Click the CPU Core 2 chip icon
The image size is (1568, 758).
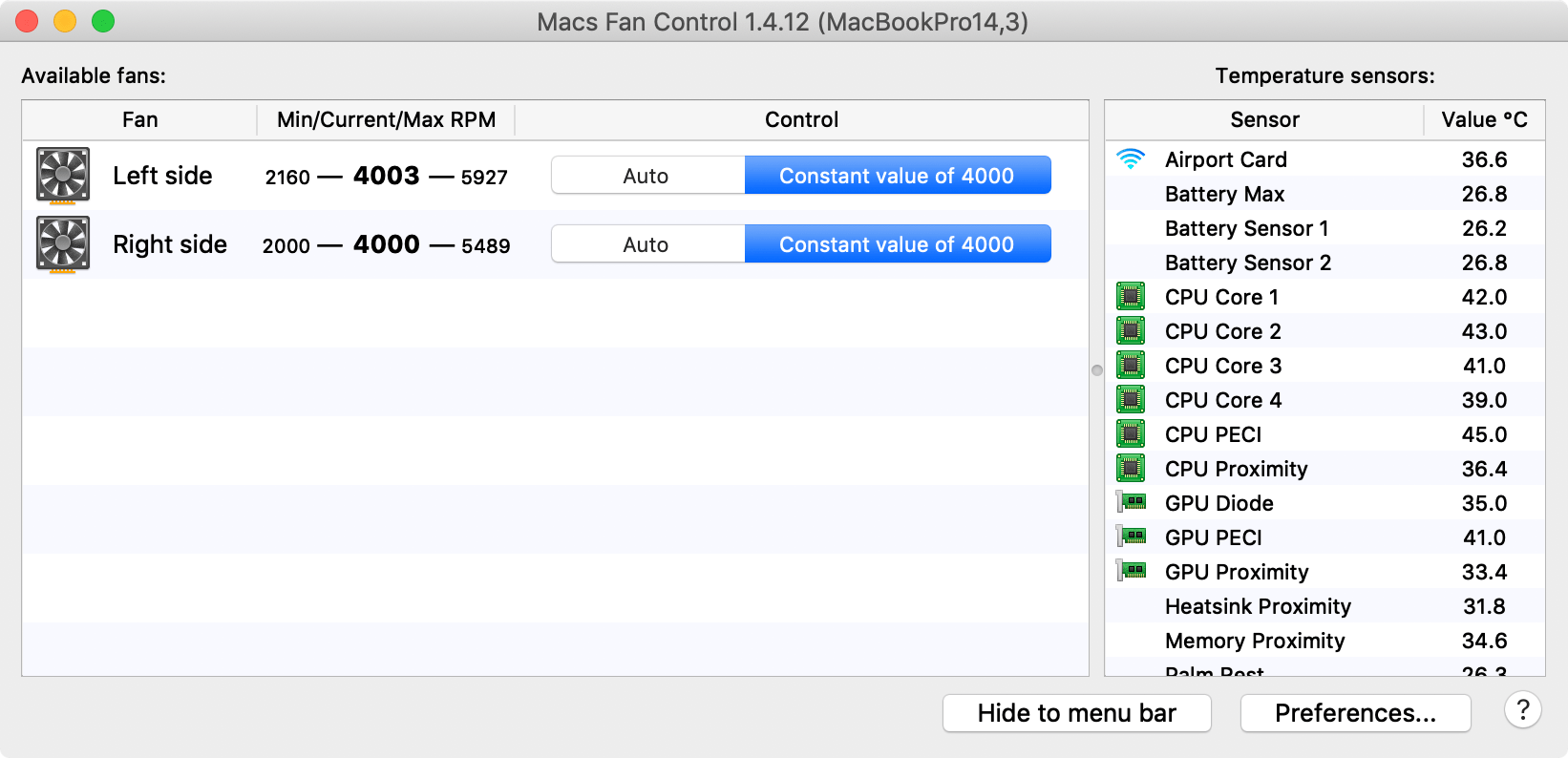1131,331
